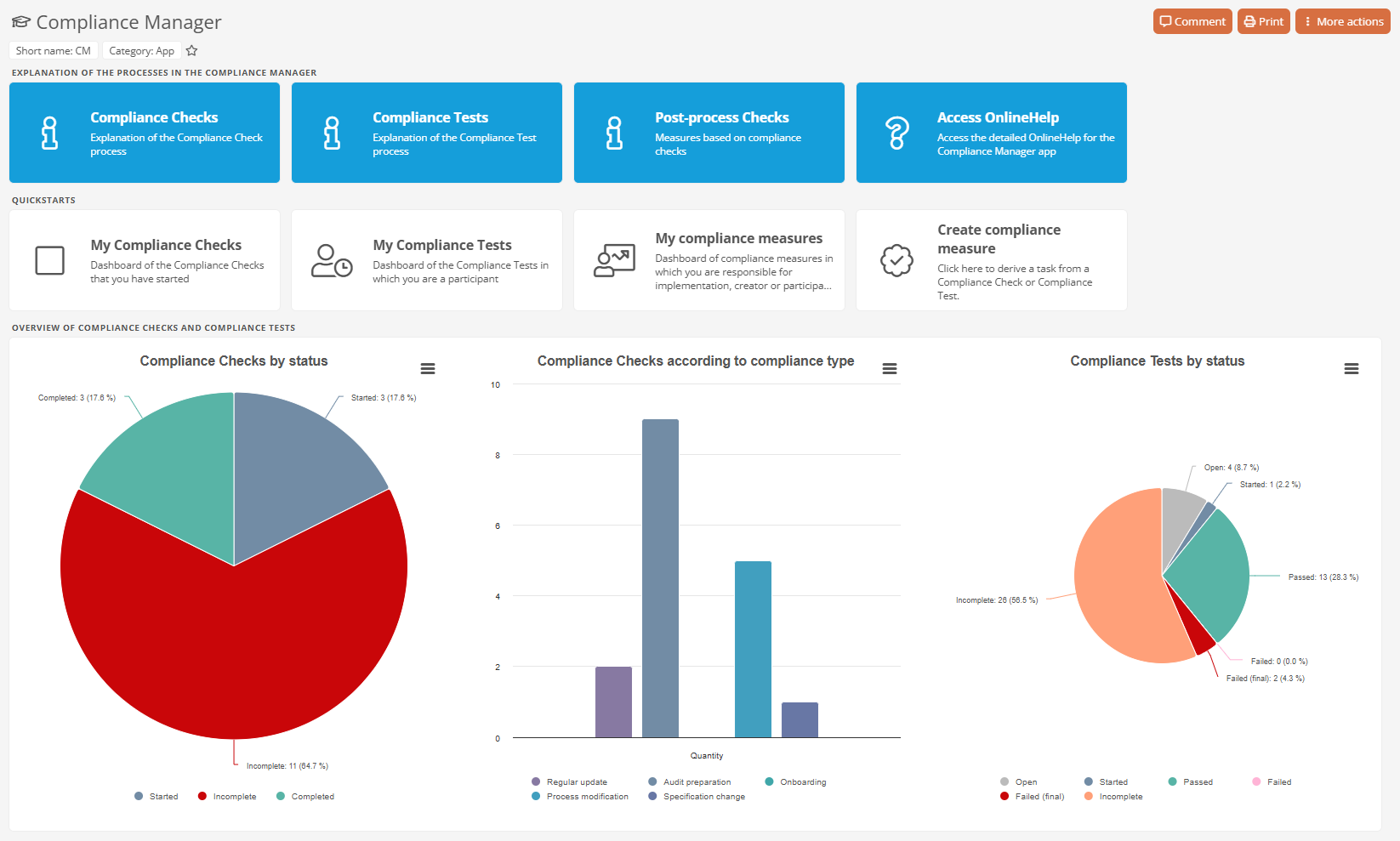Toggle the Started legend in Compliance Checks chart
1400x841 pixels.
(x=157, y=797)
